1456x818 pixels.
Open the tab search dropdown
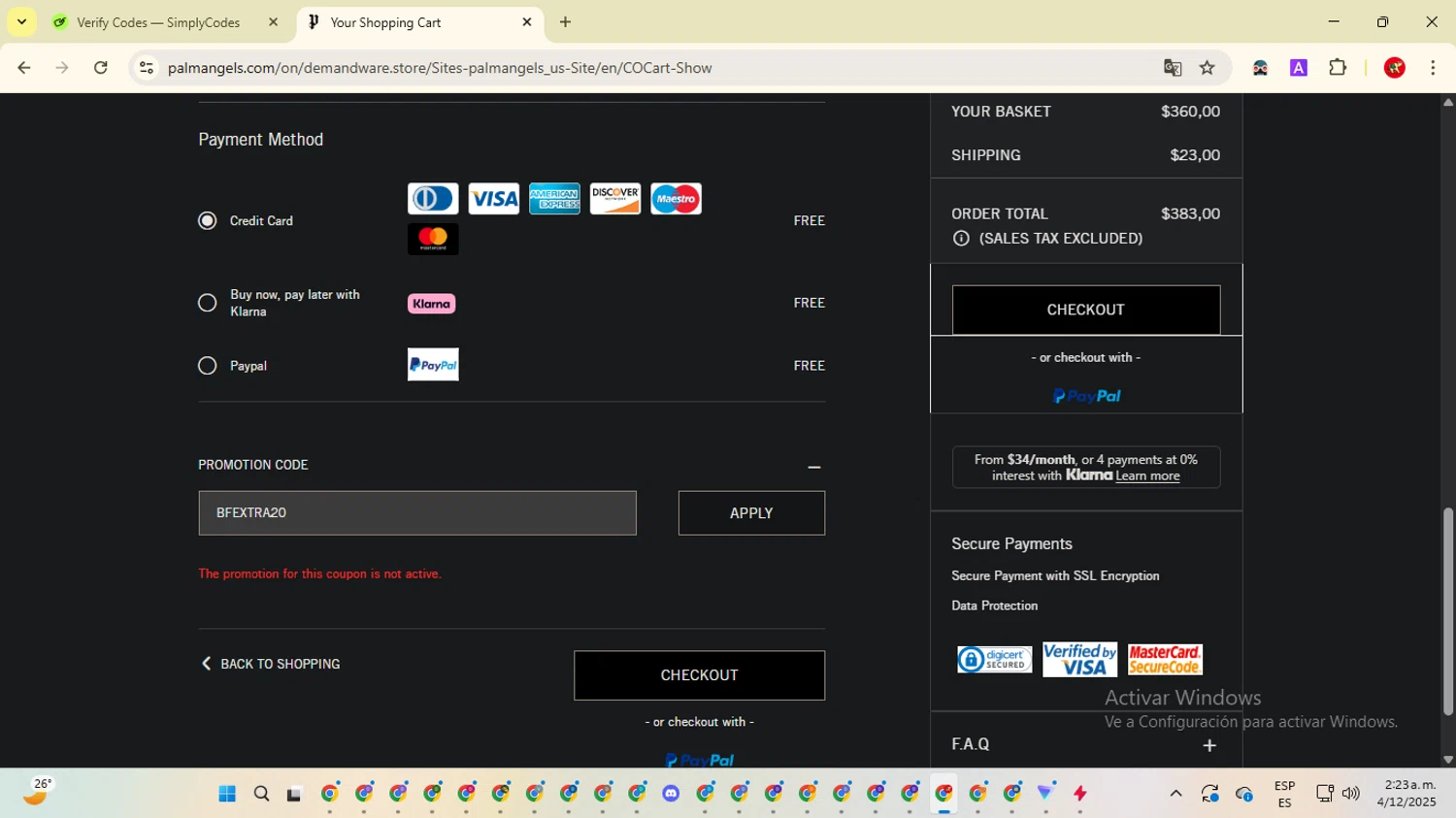21,22
